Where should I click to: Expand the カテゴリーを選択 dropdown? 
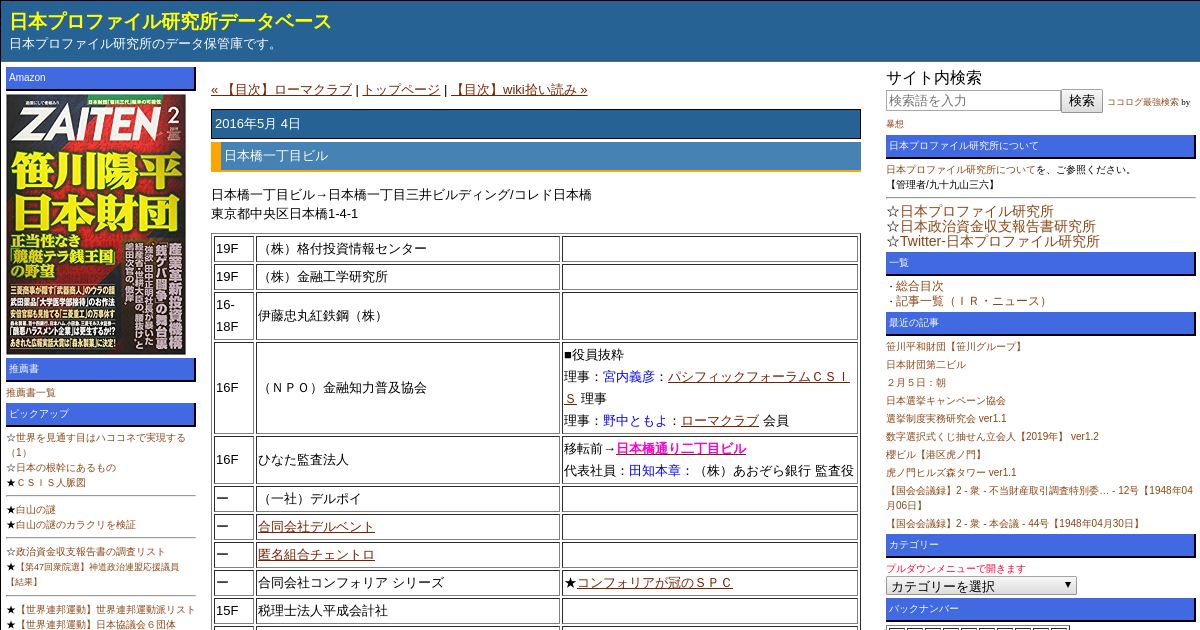point(981,586)
